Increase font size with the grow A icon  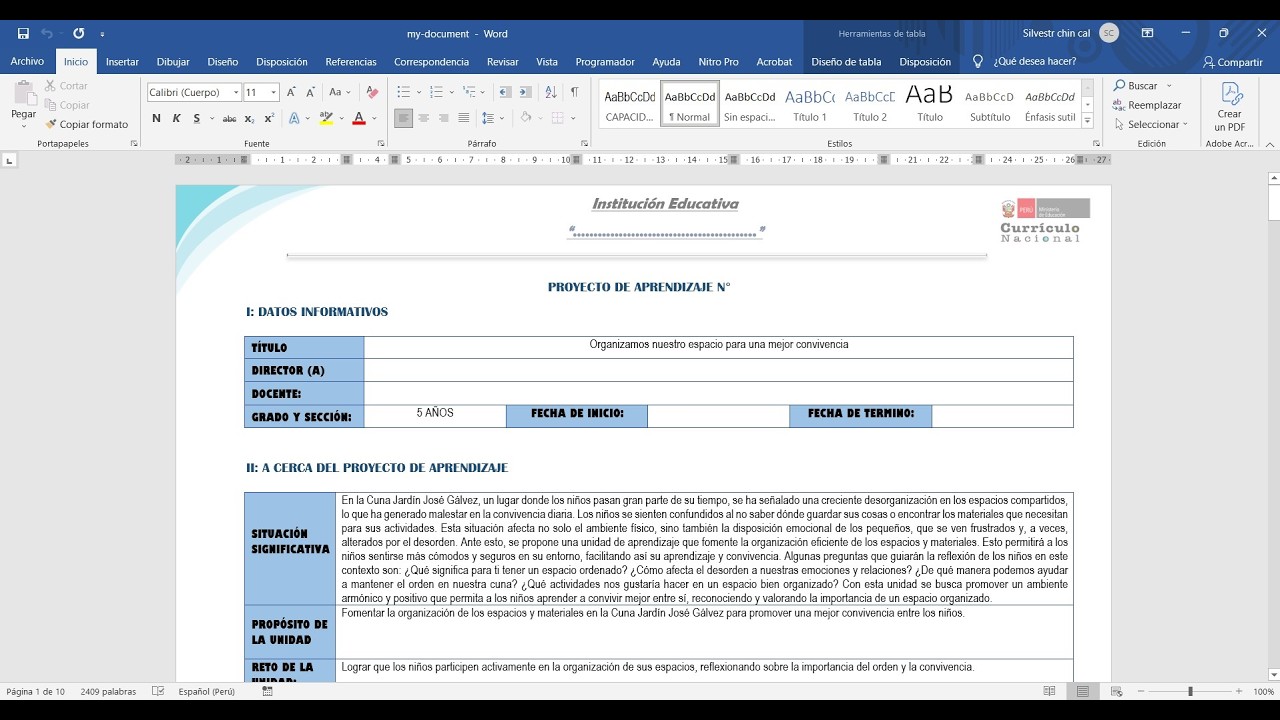[291, 92]
